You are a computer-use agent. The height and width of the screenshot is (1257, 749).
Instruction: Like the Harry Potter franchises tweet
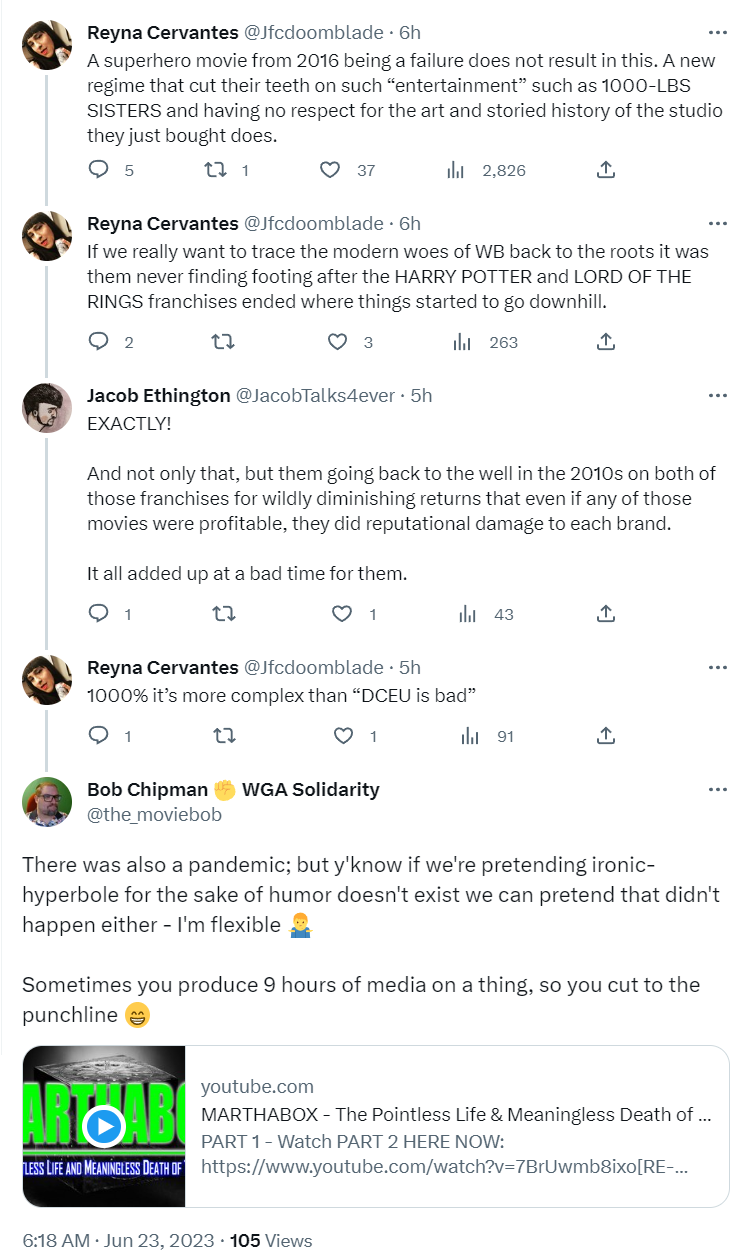[x=338, y=342]
